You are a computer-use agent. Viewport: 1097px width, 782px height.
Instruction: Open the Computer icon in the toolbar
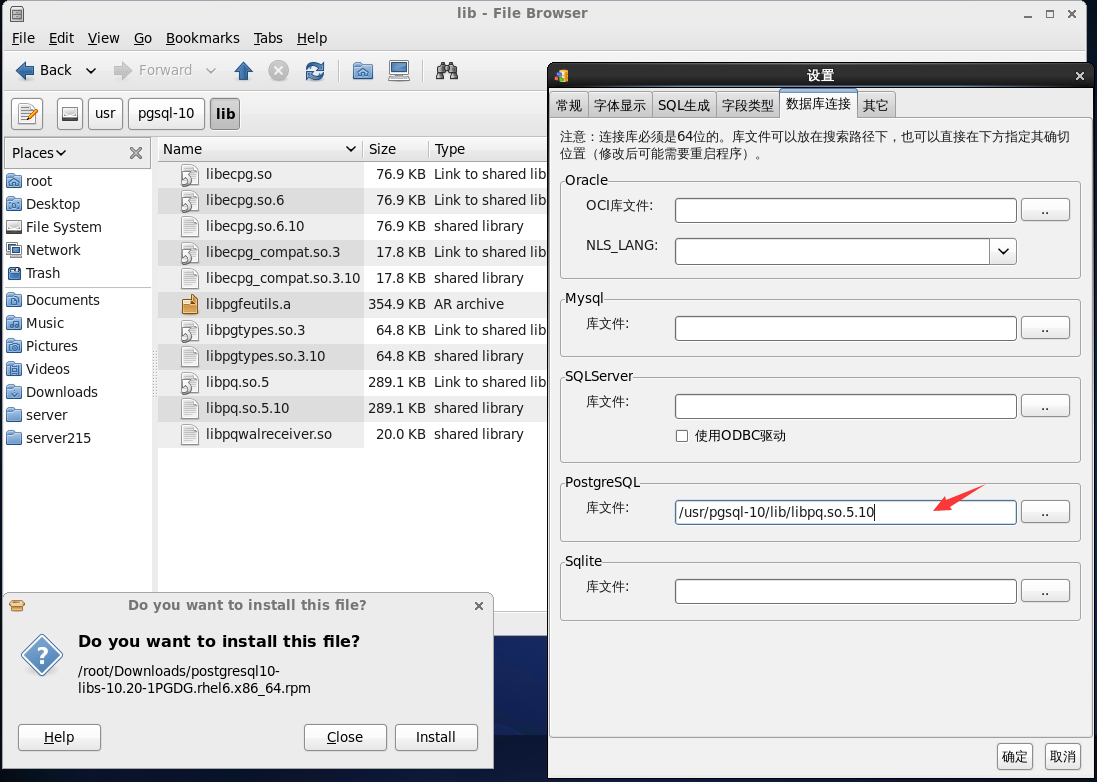pos(399,71)
